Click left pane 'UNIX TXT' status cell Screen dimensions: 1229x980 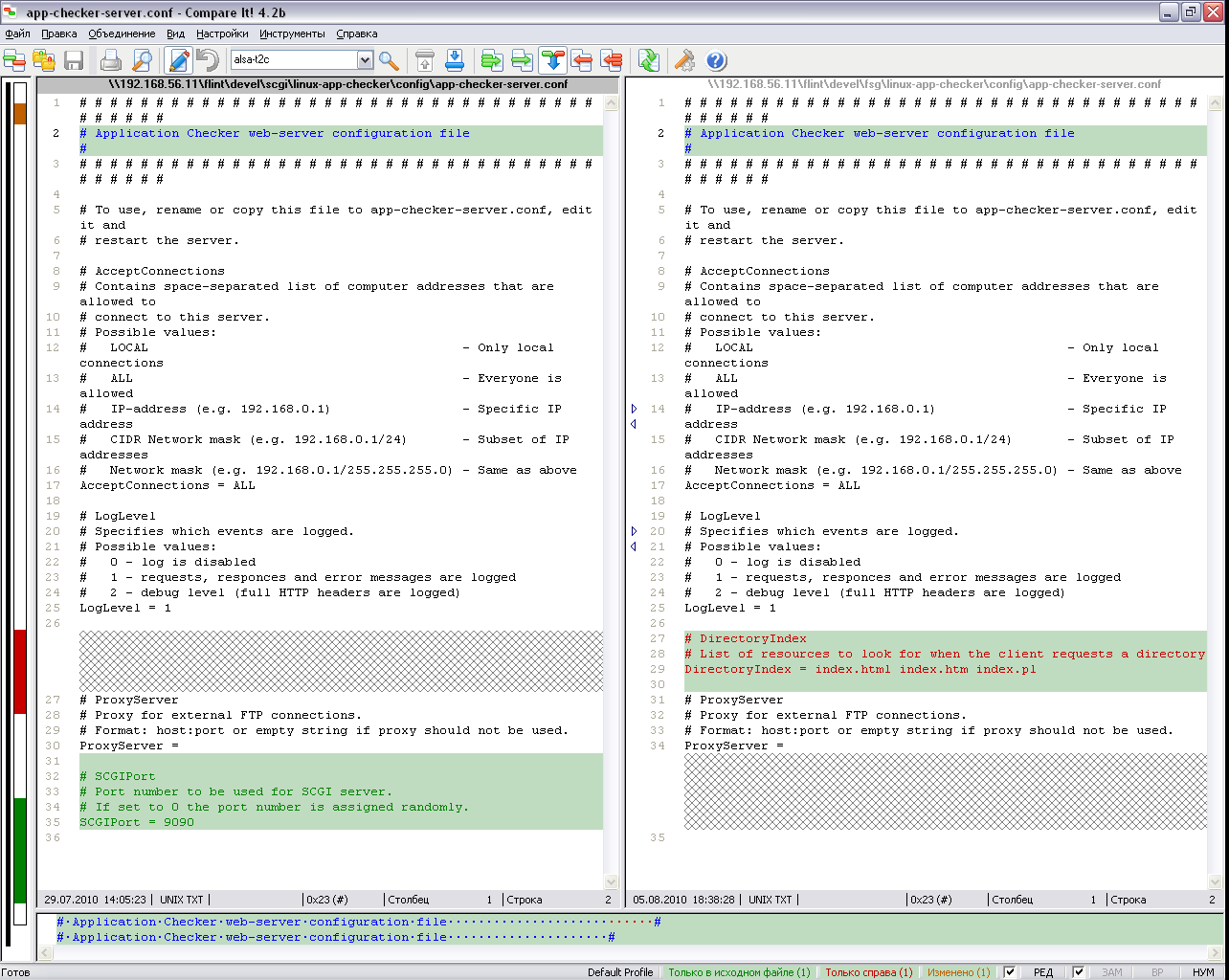click(182, 900)
